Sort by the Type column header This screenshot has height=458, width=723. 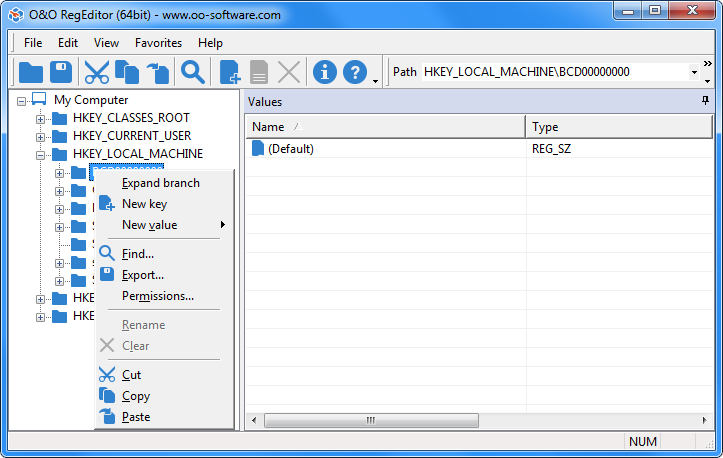tap(619, 127)
